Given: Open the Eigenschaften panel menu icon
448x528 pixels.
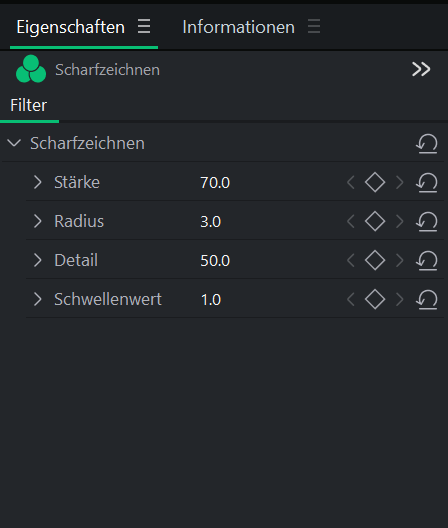Looking at the screenshot, I should [x=144, y=26].
